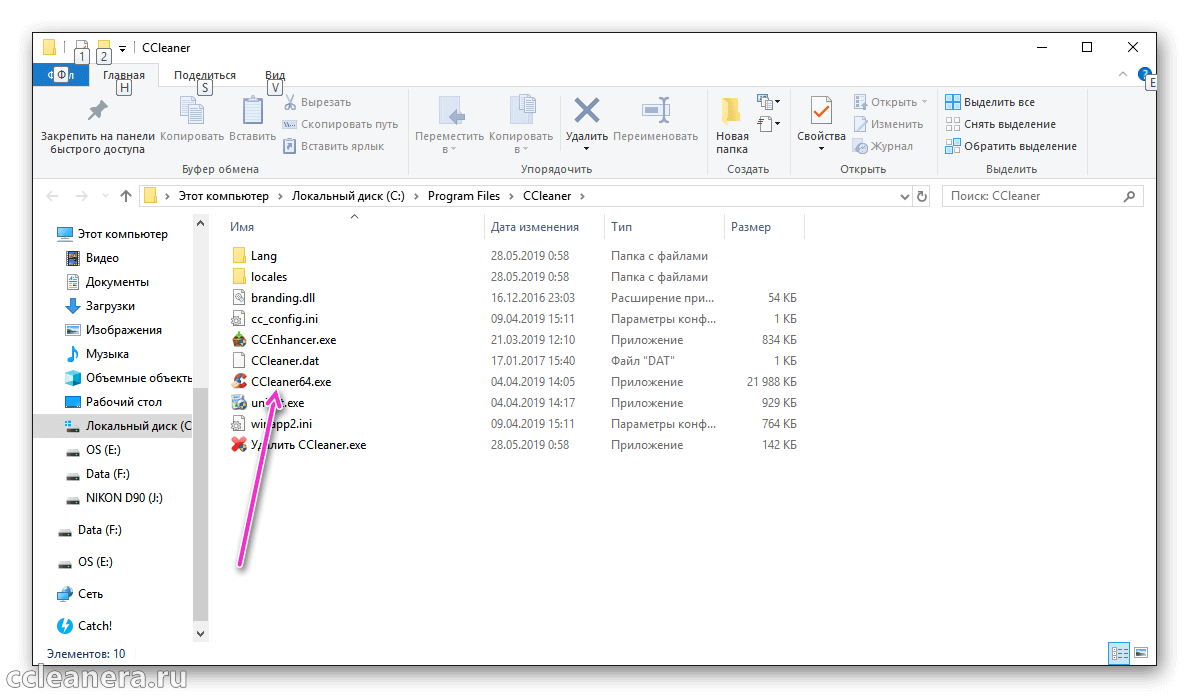Click the Поиск: CCleaner search field
This screenshot has width=1189, height=698.
tap(1042, 196)
